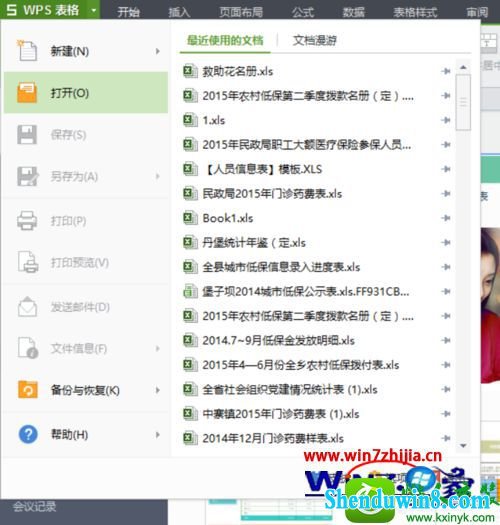
Task: Open recent file 丹堡统计年鉴（定.xls
Action: [x=254, y=242]
